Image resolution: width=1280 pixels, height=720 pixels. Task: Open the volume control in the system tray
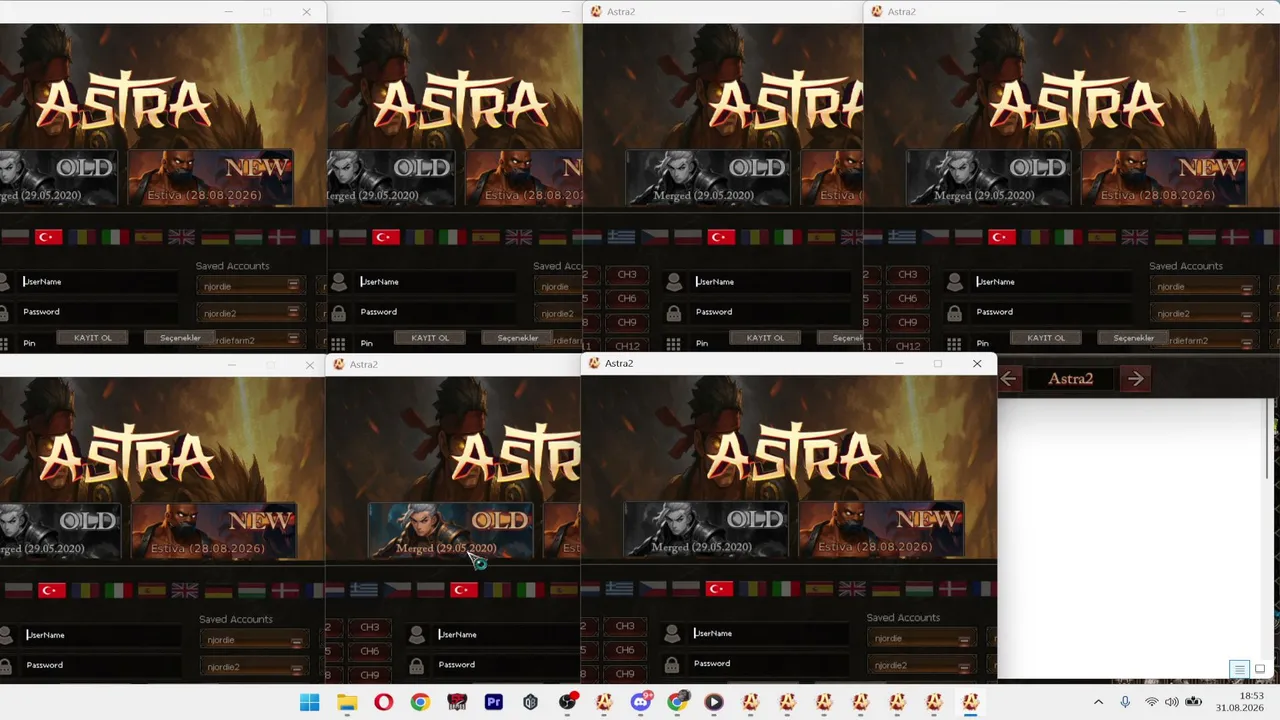pyautogui.click(x=1171, y=702)
